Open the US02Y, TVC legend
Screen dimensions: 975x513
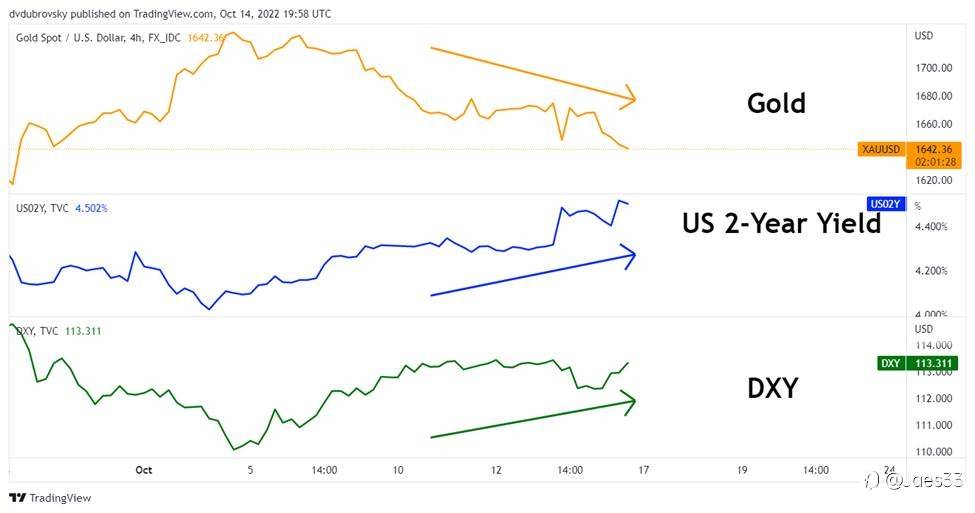tap(42, 208)
